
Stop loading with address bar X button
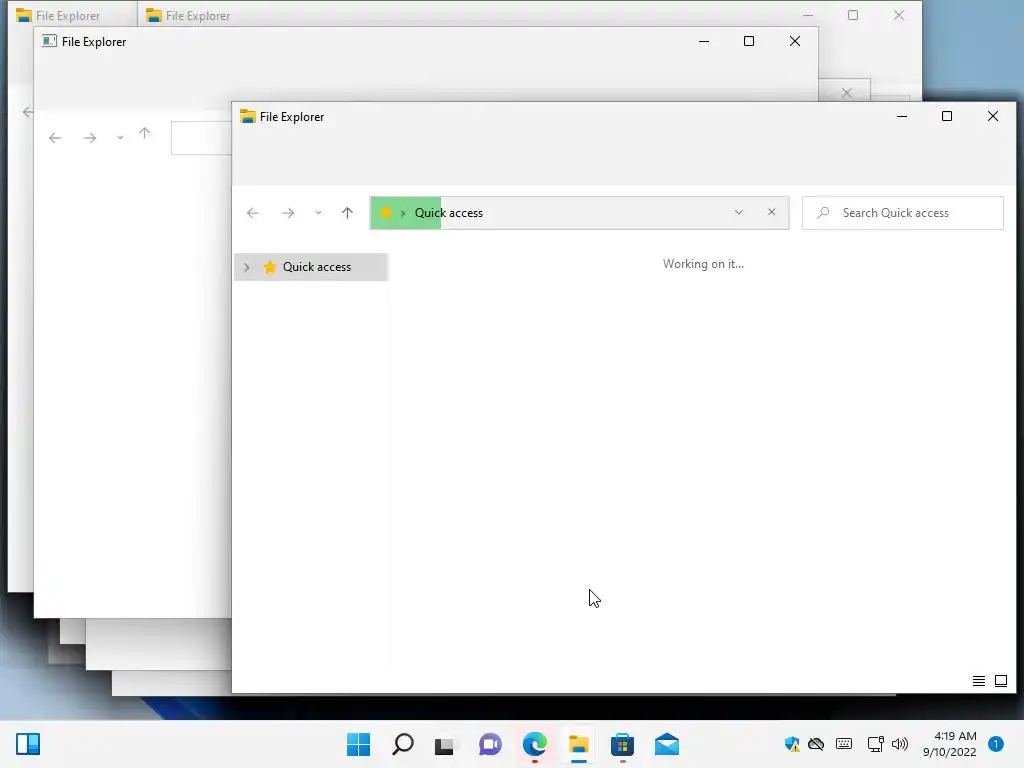pos(771,212)
